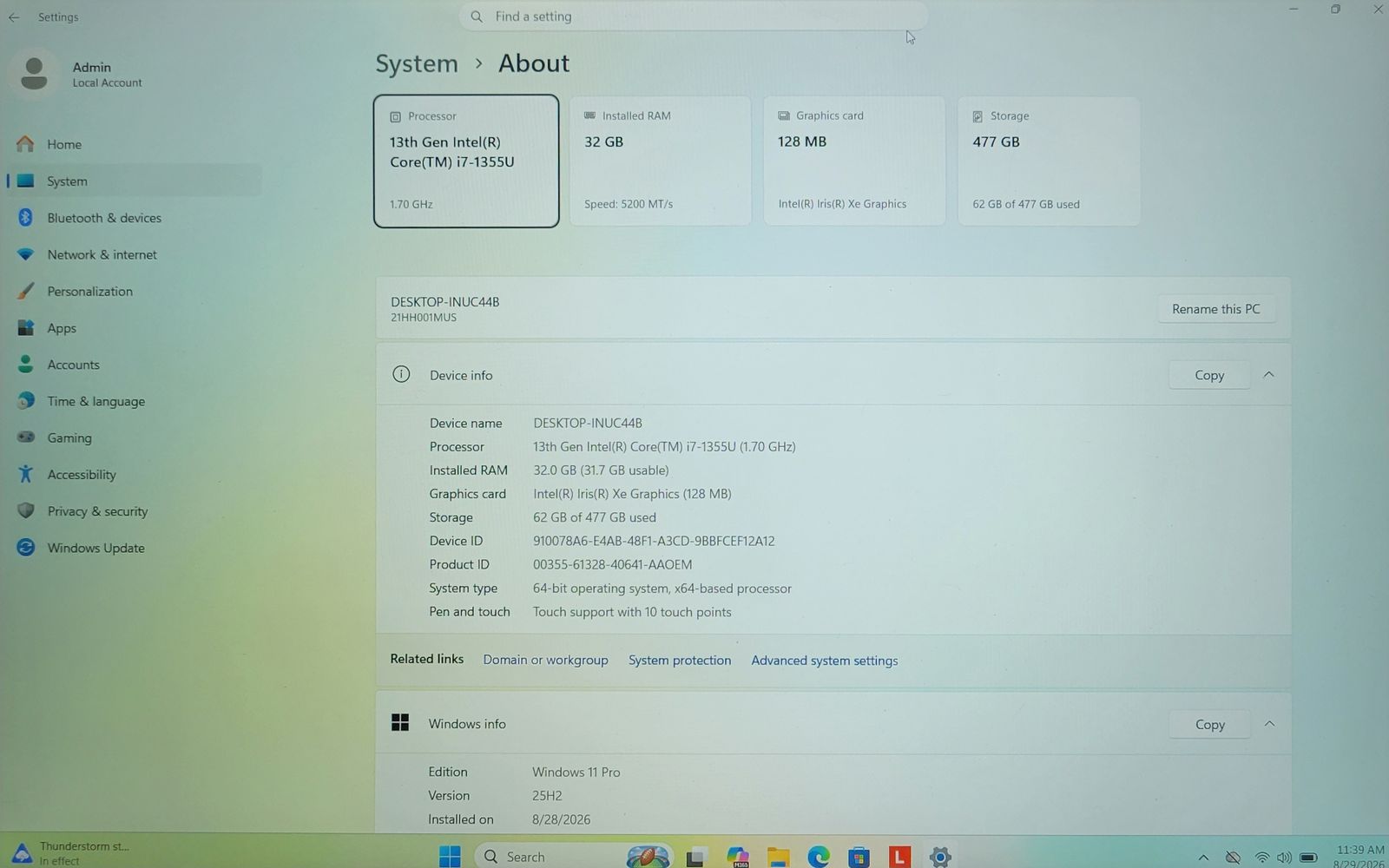Open Personalization settings
The width and height of the screenshot is (1389, 868).
pyautogui.click(x=135, y=291)
